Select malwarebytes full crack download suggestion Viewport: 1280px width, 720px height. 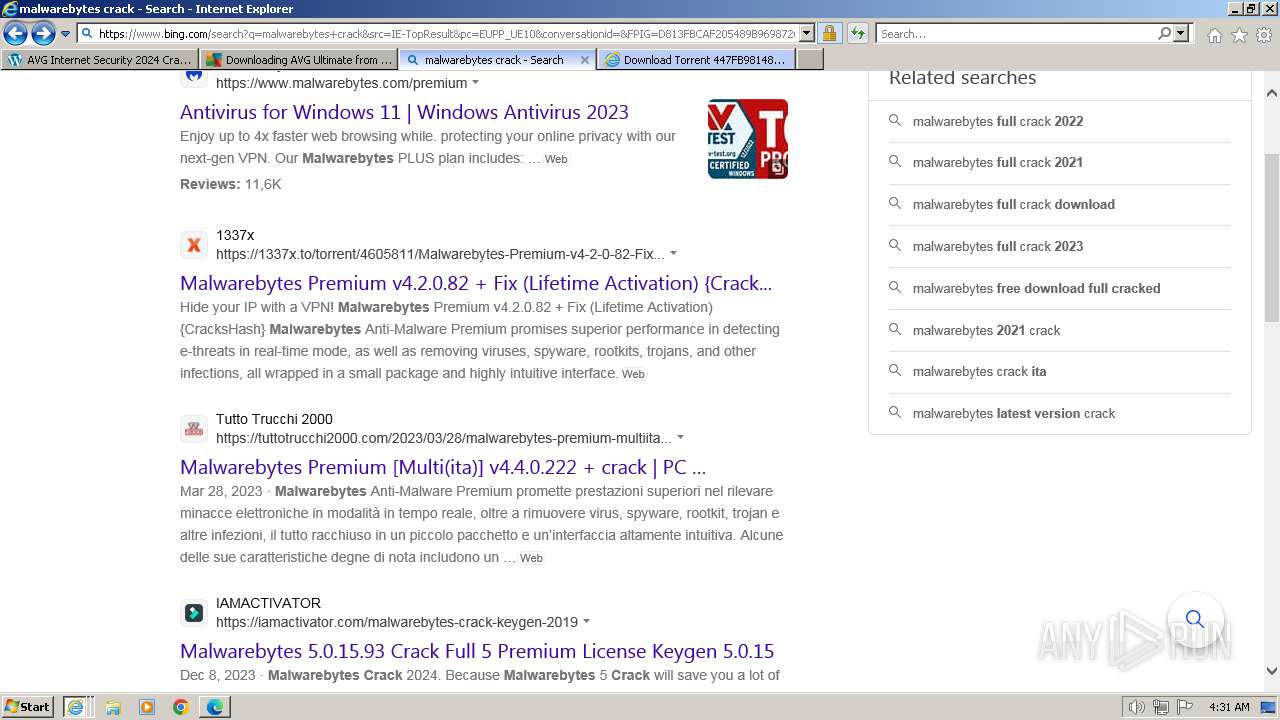tap(1059, 204)
